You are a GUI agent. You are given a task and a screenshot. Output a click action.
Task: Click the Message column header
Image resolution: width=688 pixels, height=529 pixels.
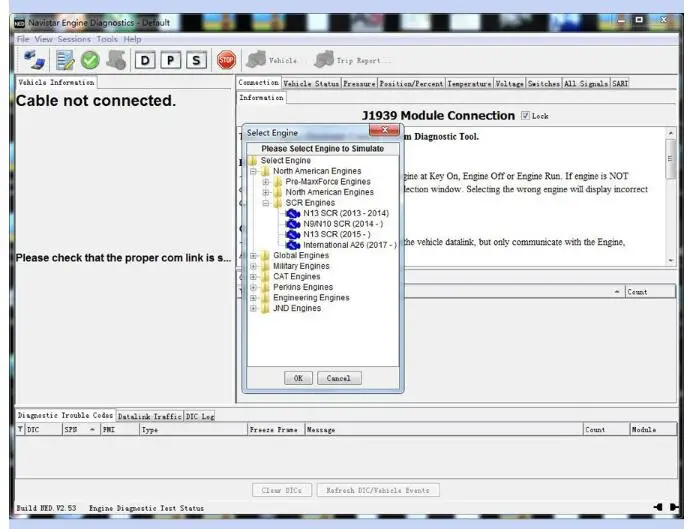coord(444,430)
